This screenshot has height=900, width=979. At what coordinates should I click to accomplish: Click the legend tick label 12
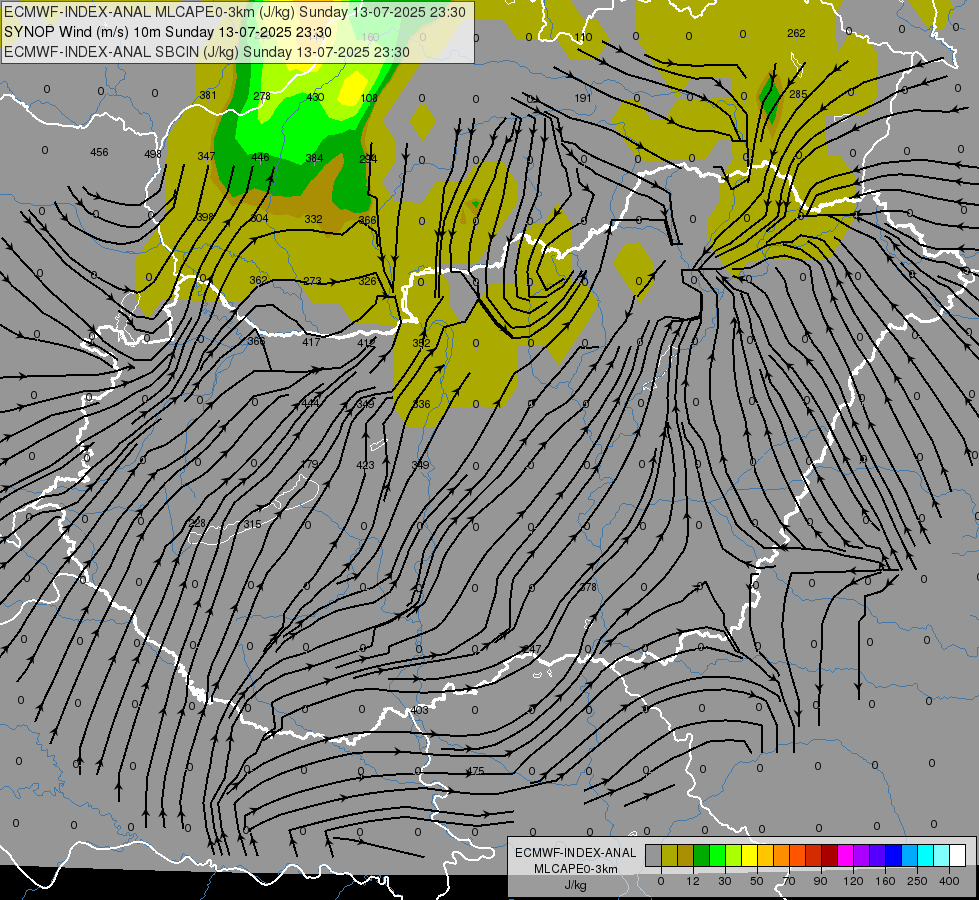click(x=692, y=881)
